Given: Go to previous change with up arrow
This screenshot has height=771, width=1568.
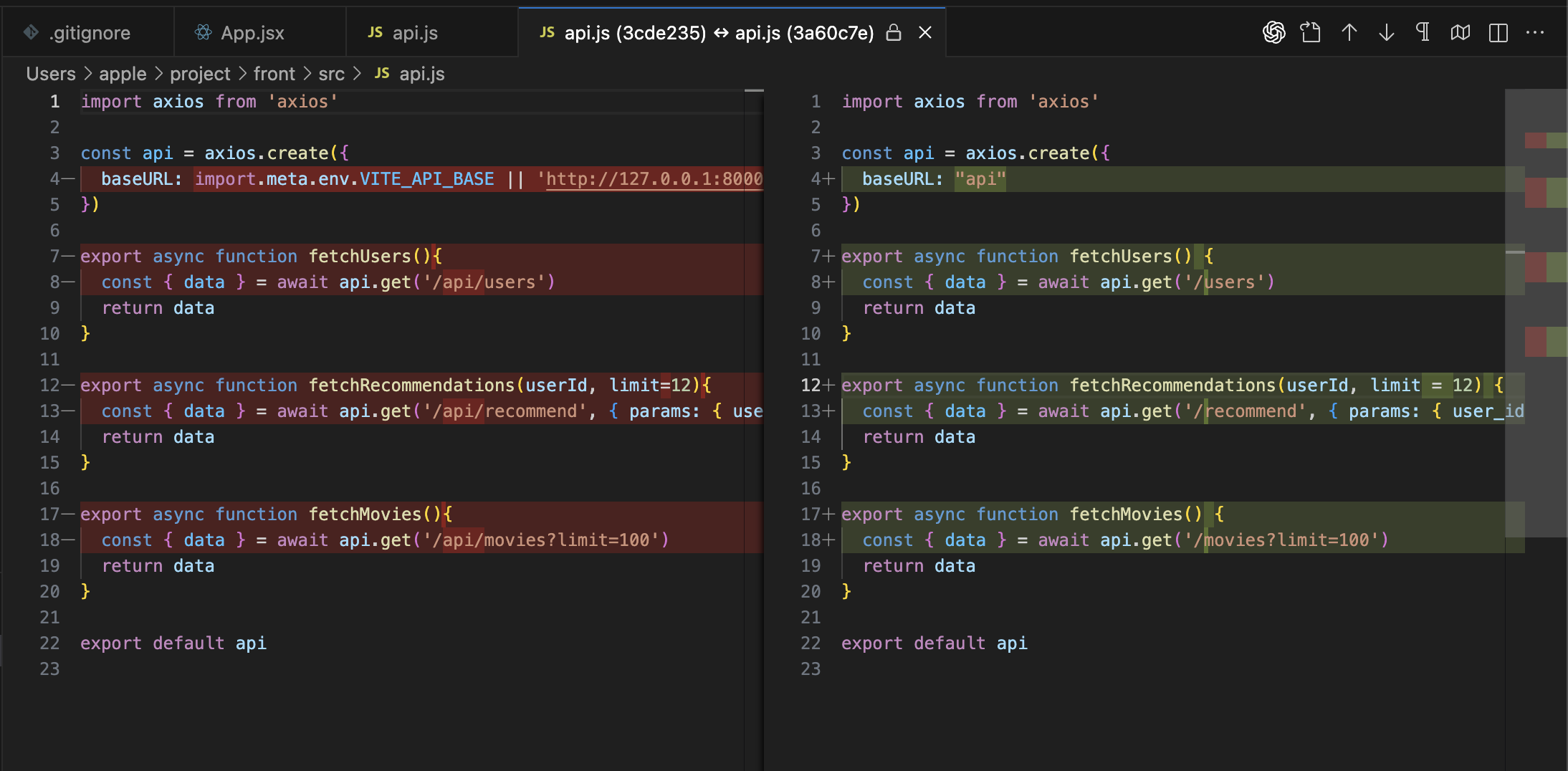Looking at the screenshot, I should (1349, 32).
